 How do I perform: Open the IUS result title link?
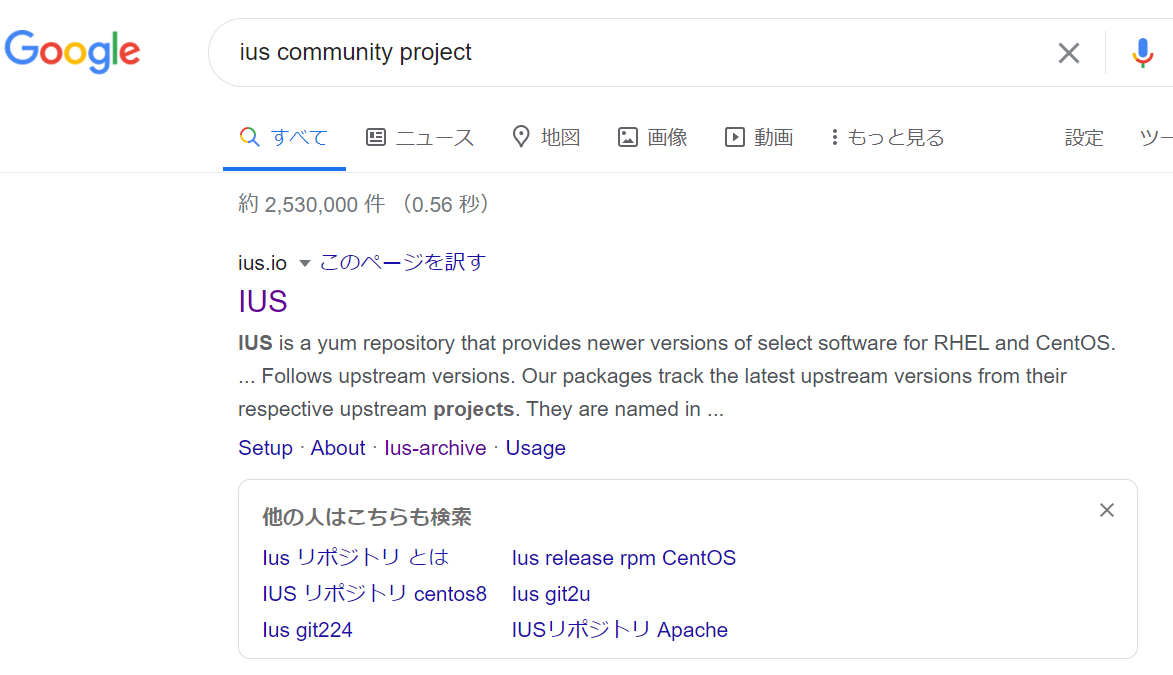(x=263, y=302)
